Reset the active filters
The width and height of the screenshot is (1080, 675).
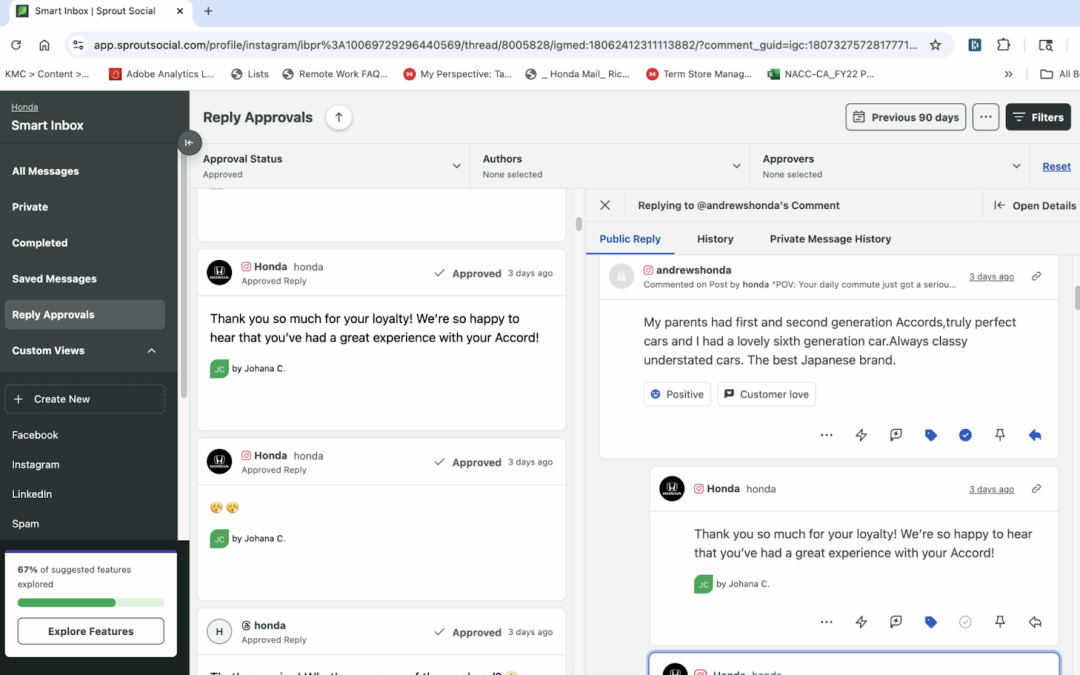[x=1055, y=166]
